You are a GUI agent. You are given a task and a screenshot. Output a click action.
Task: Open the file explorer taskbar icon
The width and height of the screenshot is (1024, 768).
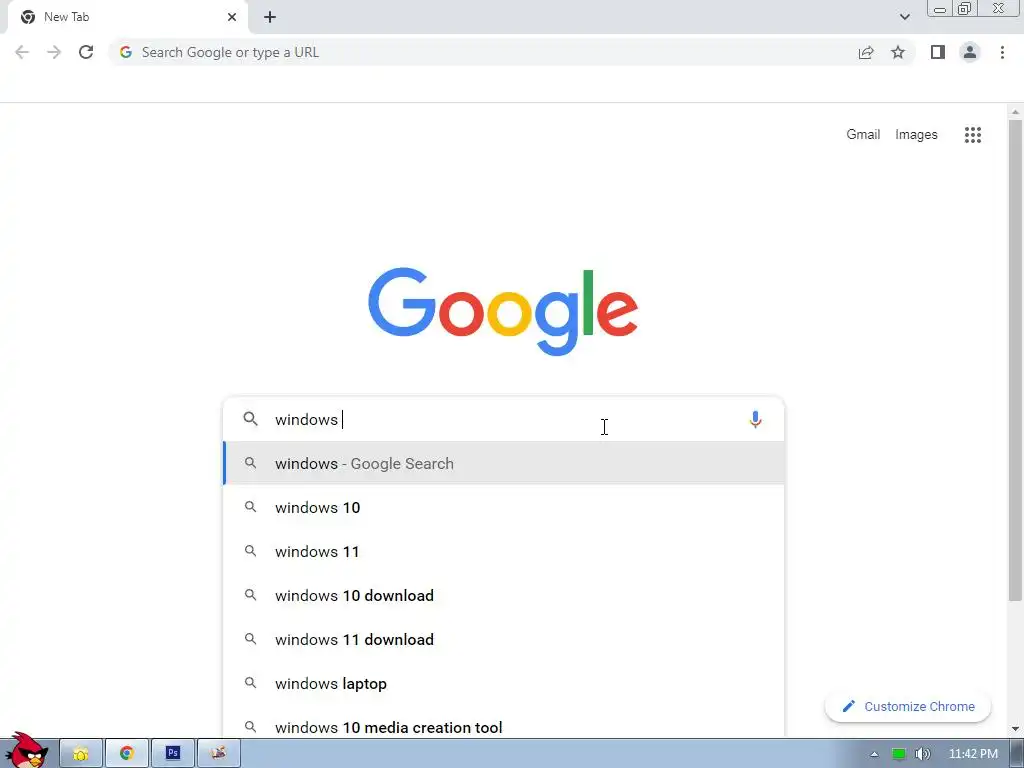[x=81, y=754]
